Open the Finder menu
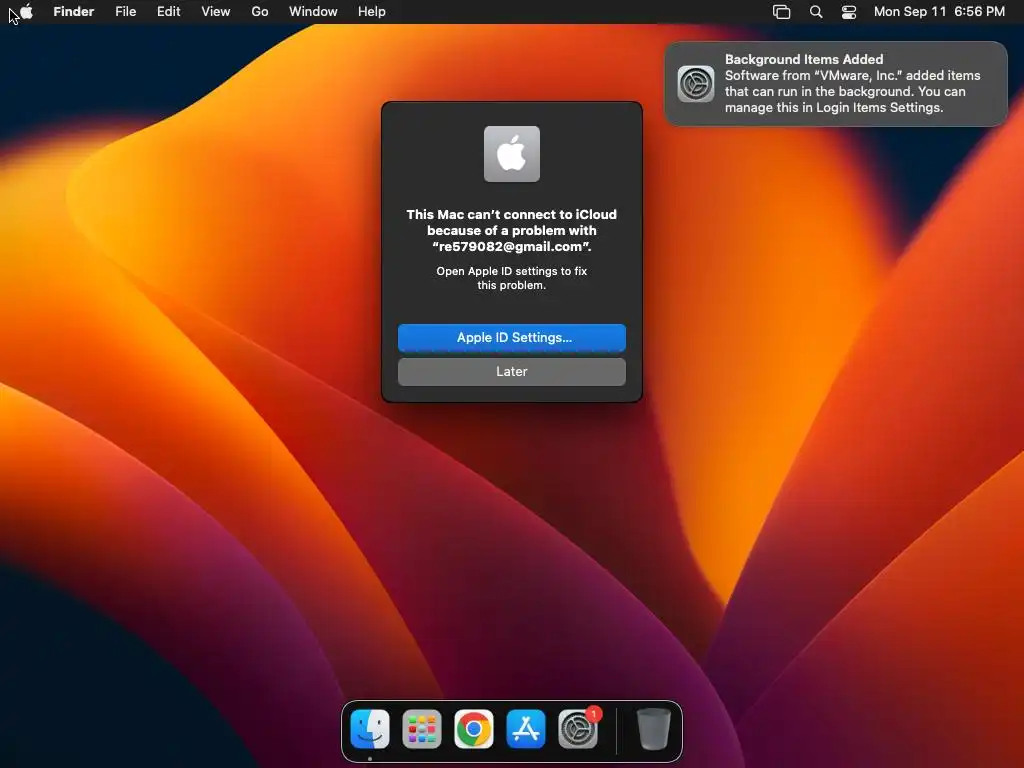Viewport: 1024px width, 768px height. pos(74,12)
